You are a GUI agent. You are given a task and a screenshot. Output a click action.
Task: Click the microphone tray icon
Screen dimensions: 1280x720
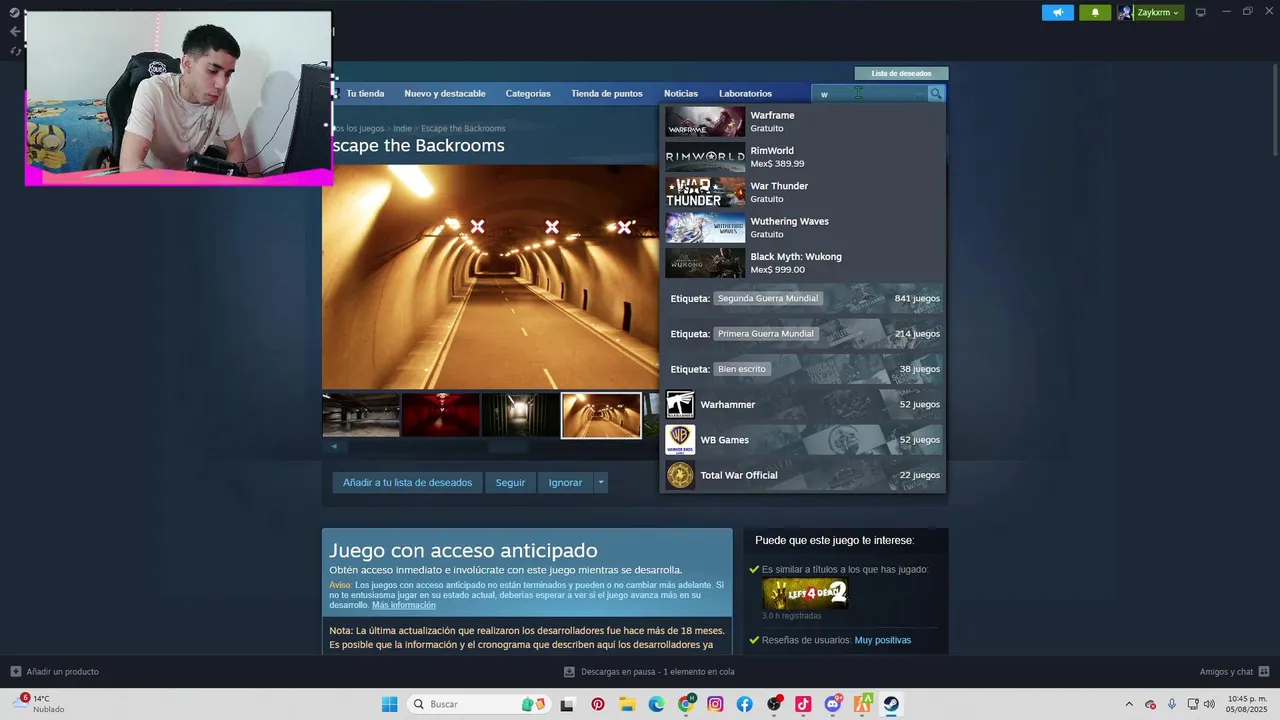[x=1172, y=704]
